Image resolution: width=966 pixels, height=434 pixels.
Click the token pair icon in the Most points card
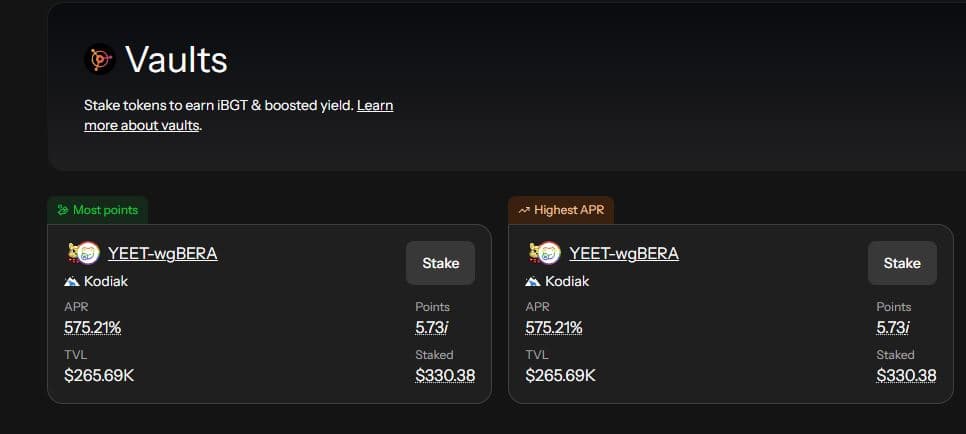[83, 253]
